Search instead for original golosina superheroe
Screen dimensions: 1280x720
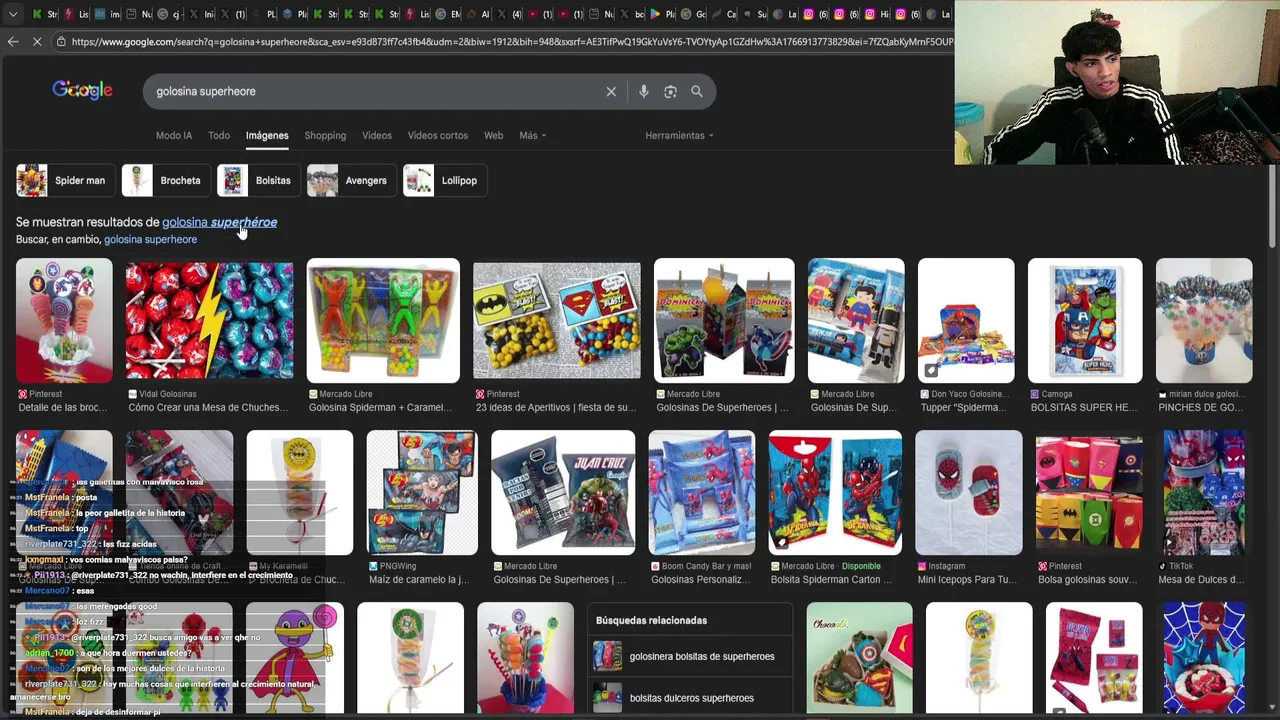coord(150,239)
